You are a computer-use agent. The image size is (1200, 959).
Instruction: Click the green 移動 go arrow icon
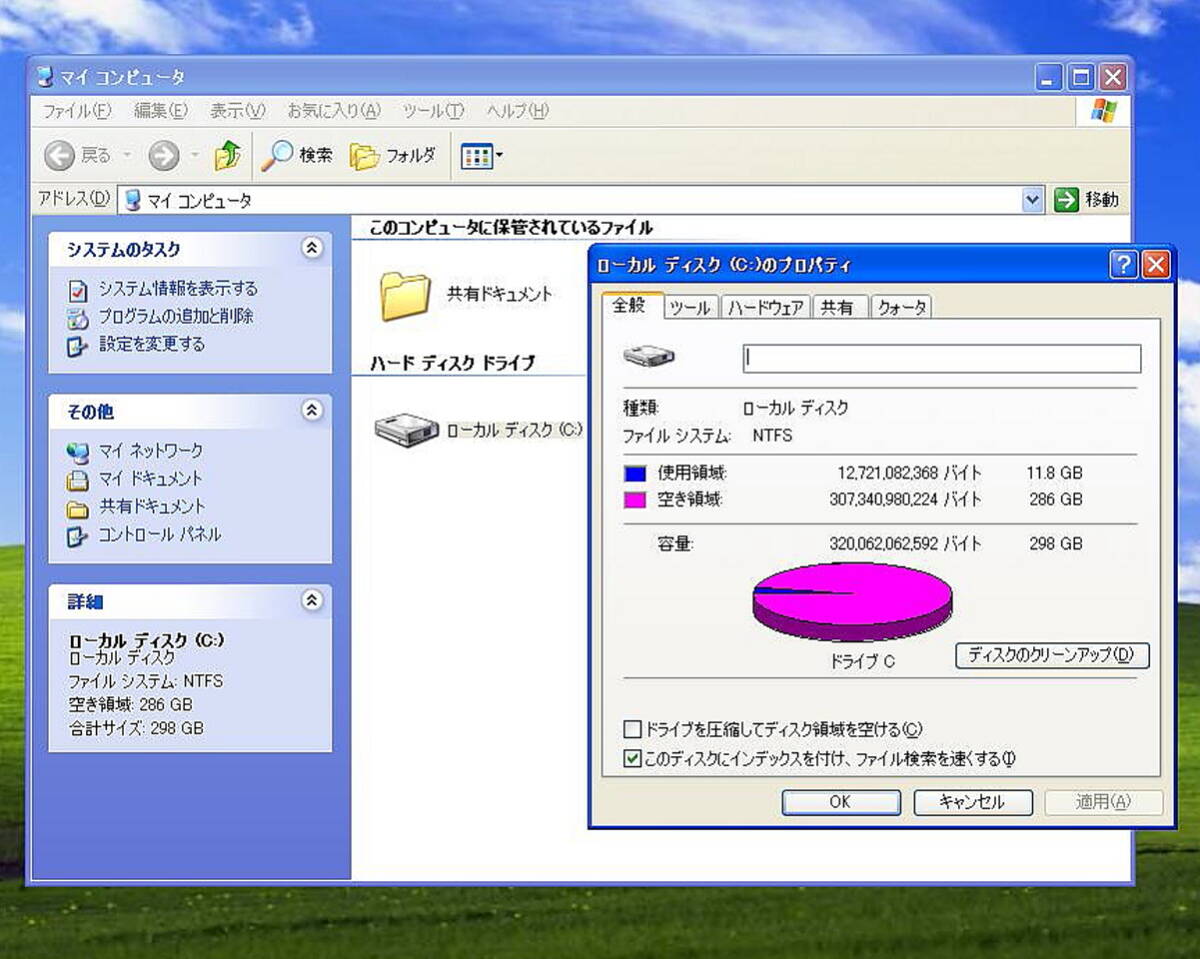coord(1067,200)
